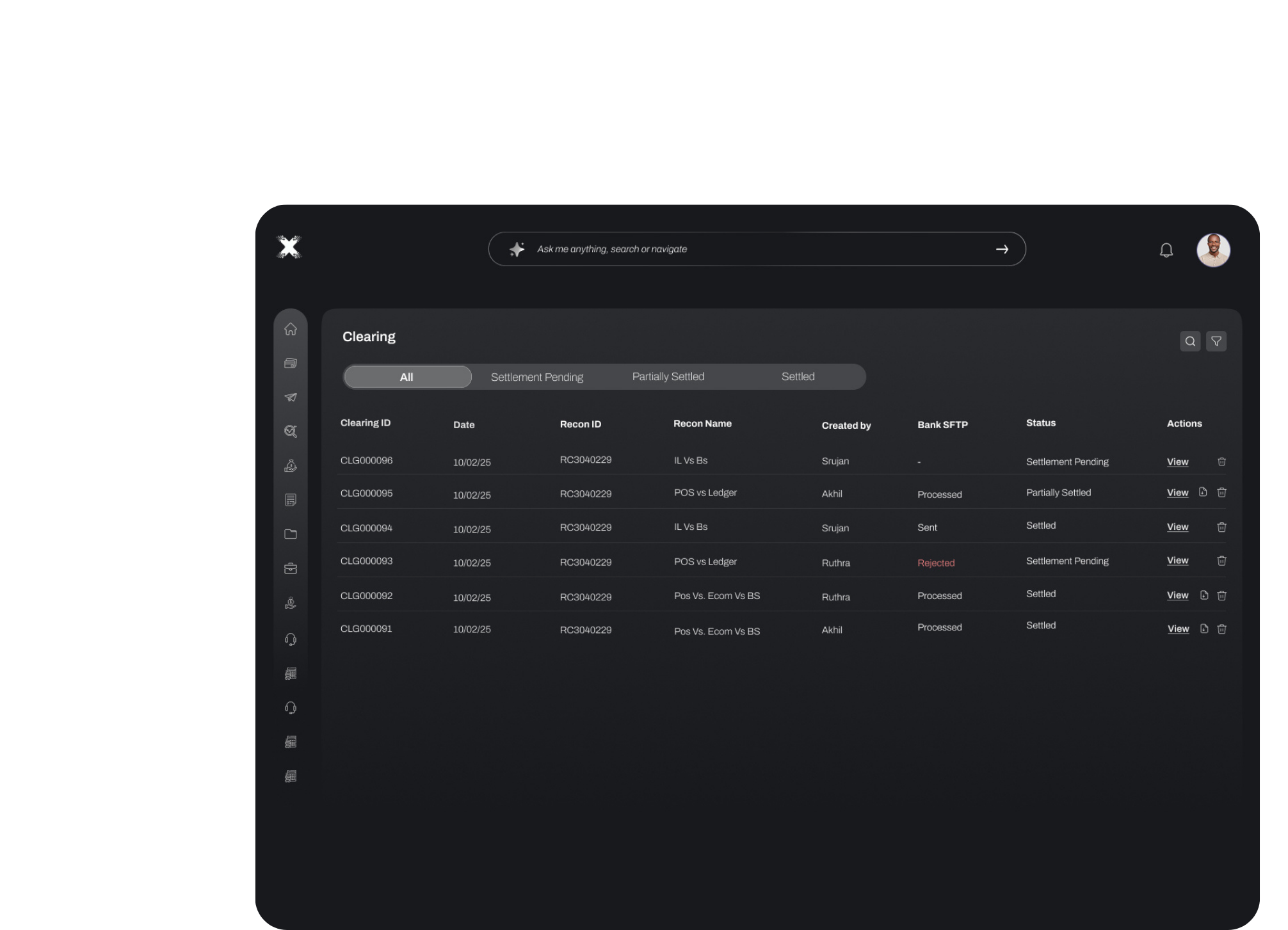The width and height of the screenshot is (1288, 930).
Task: Delete clearing record CLG000096
Action: [x=1221, y=461]
